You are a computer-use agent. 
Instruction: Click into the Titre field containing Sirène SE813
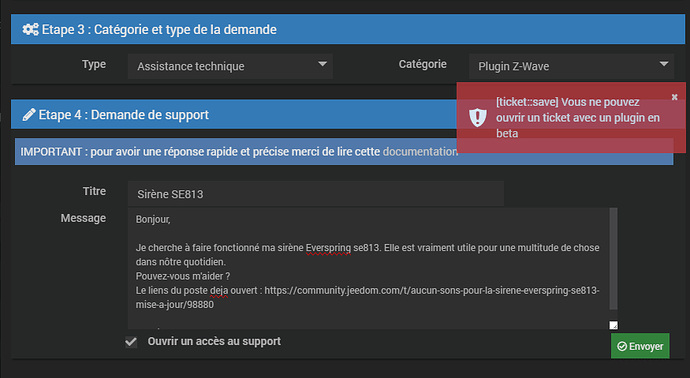316,194
